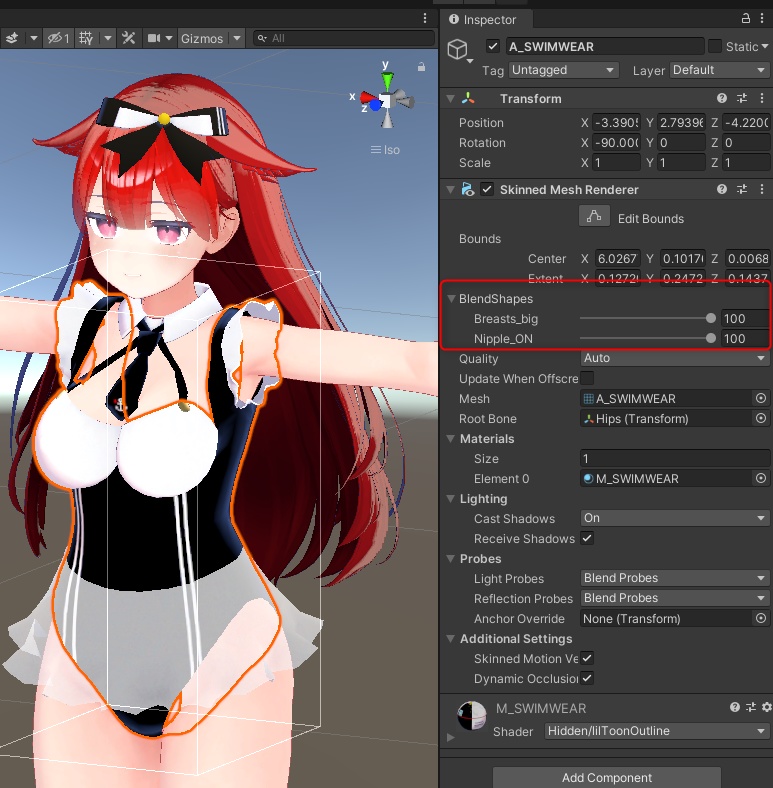Toggle the Iso projection label
This screenshot has height=788, width=773.
click(x=385, y=150)
